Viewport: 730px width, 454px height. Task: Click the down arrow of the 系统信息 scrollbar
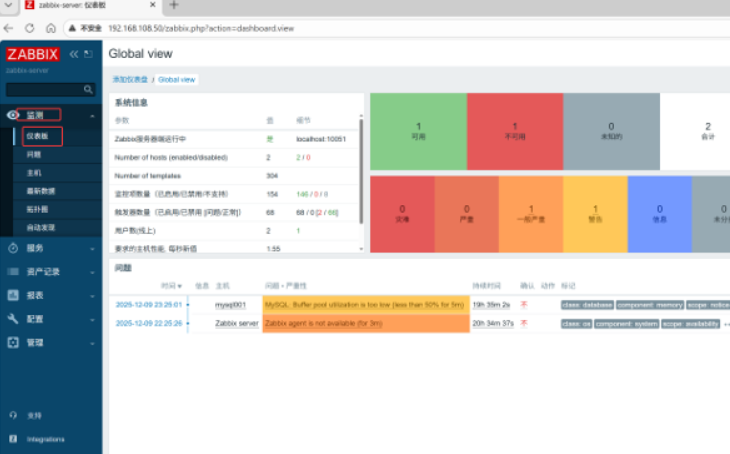pyautogui.click(x=361, y=249)
